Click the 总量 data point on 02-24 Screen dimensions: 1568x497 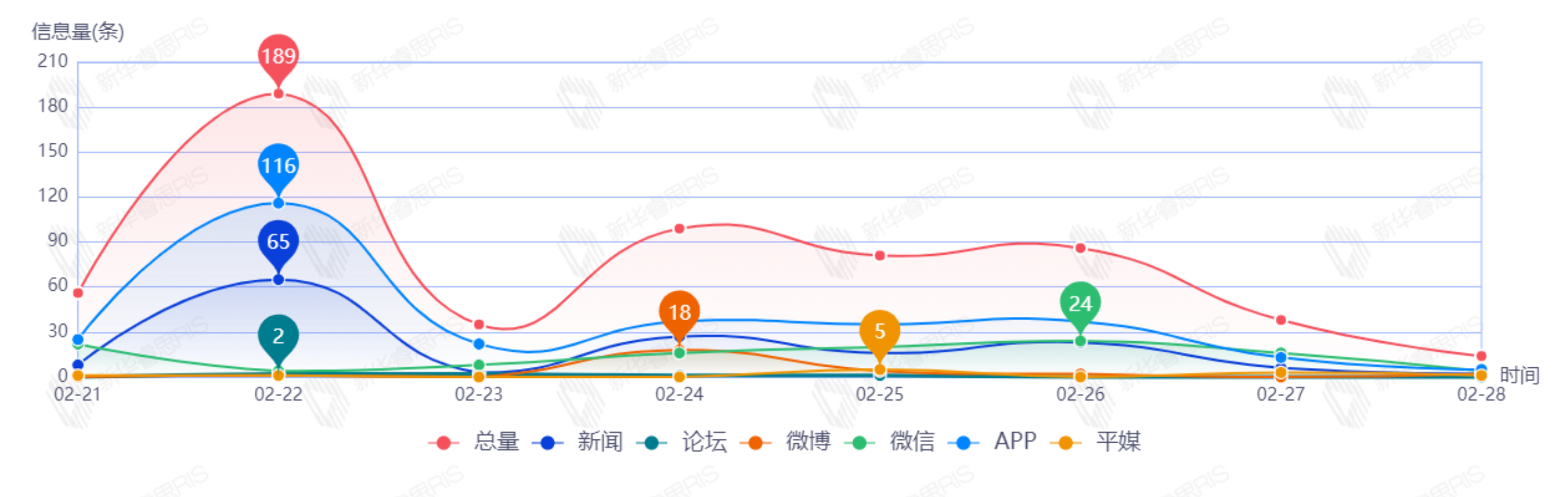point(679,229)
